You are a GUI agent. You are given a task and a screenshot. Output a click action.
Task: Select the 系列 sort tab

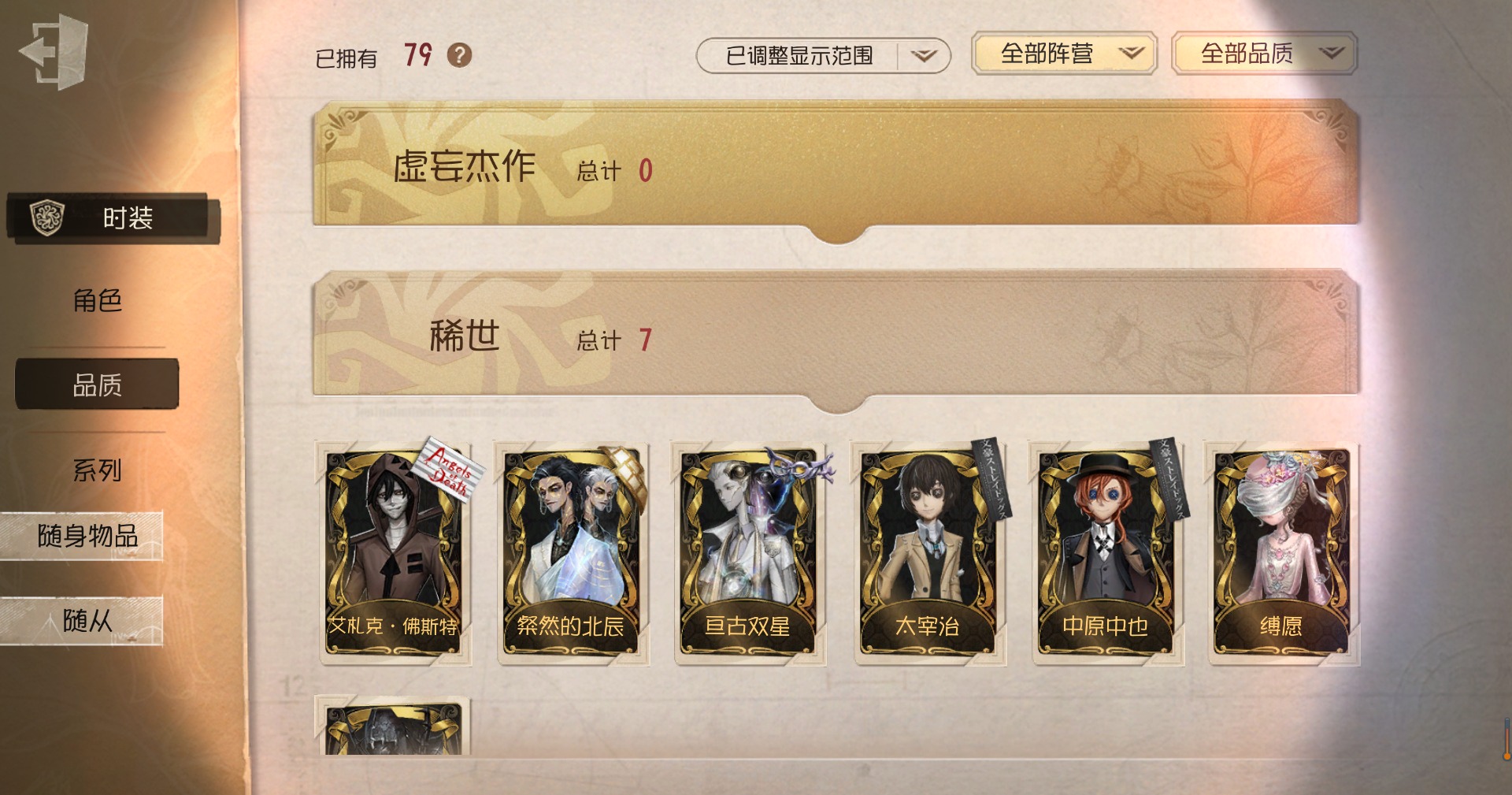97,470
